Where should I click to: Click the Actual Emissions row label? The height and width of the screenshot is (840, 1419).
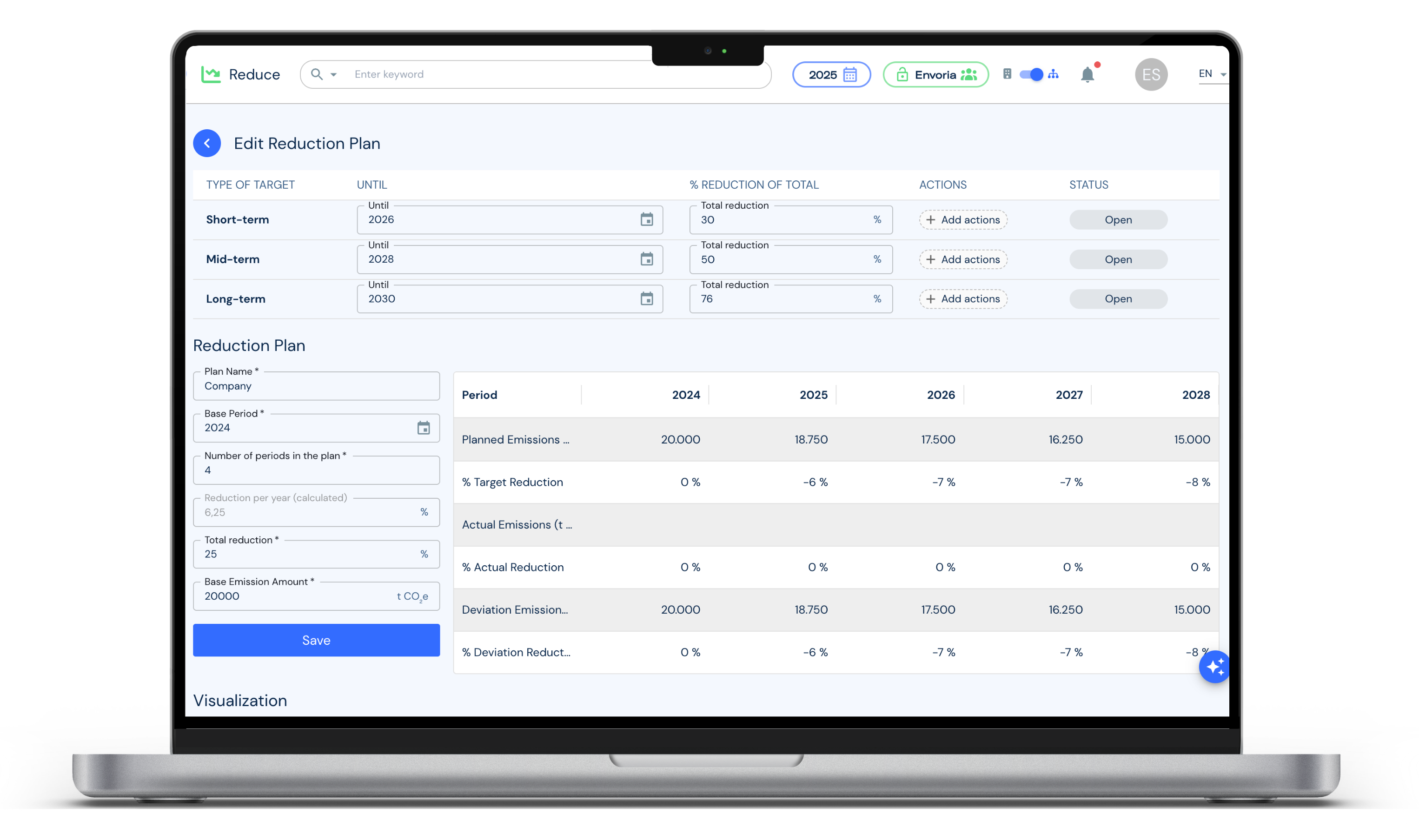click(x=516, y=525)
